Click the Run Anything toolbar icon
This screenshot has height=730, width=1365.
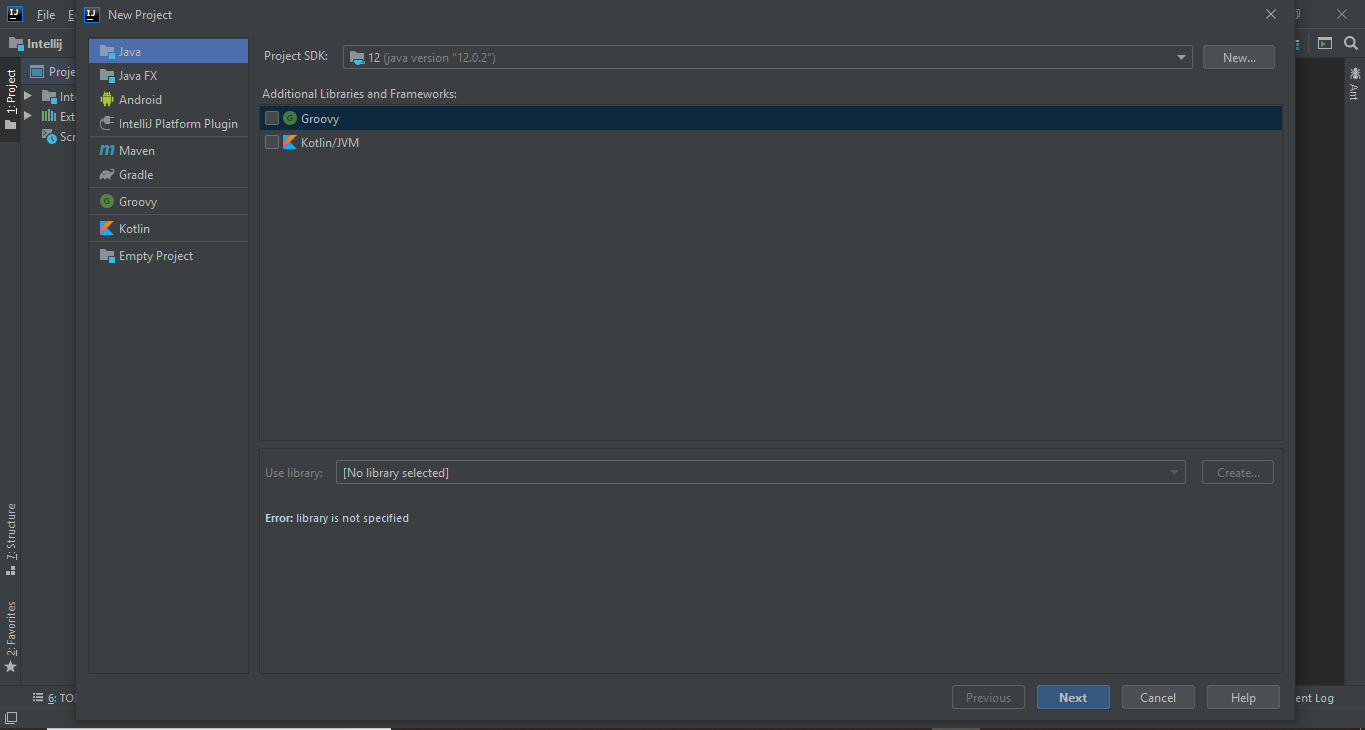pyautogui.click(x=1325, y=43)
